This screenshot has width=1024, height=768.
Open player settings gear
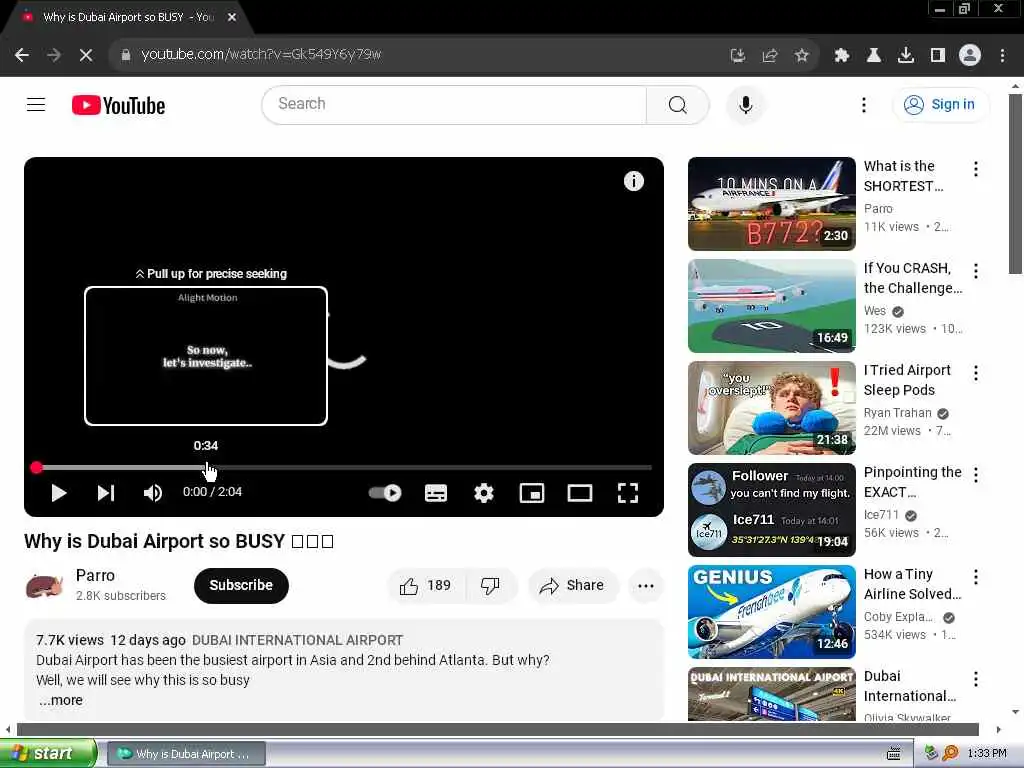click(484, 493)
